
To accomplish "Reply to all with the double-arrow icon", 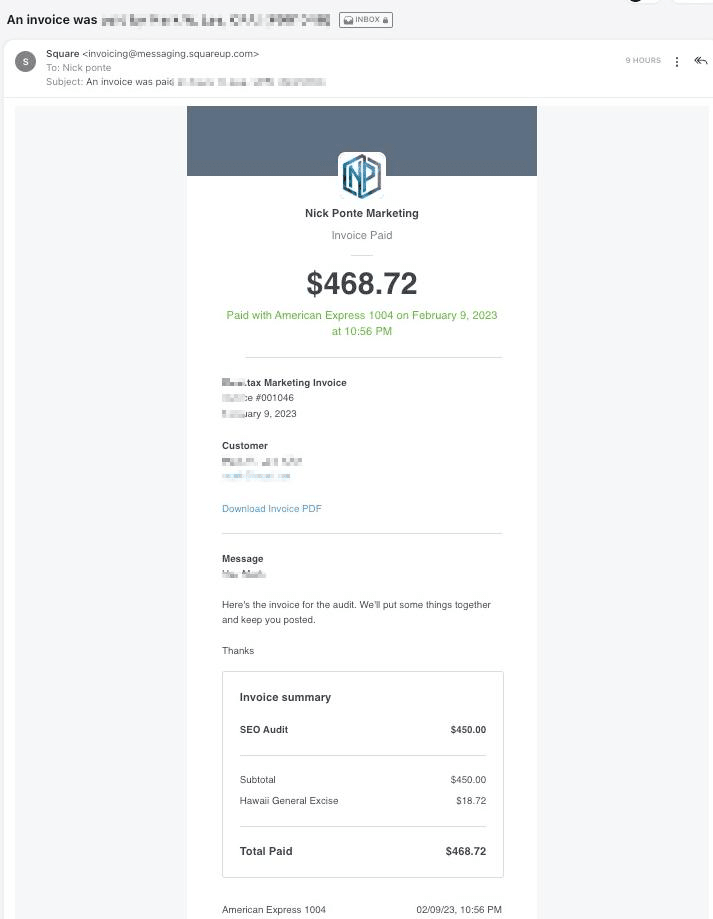I will coord(701,60).
